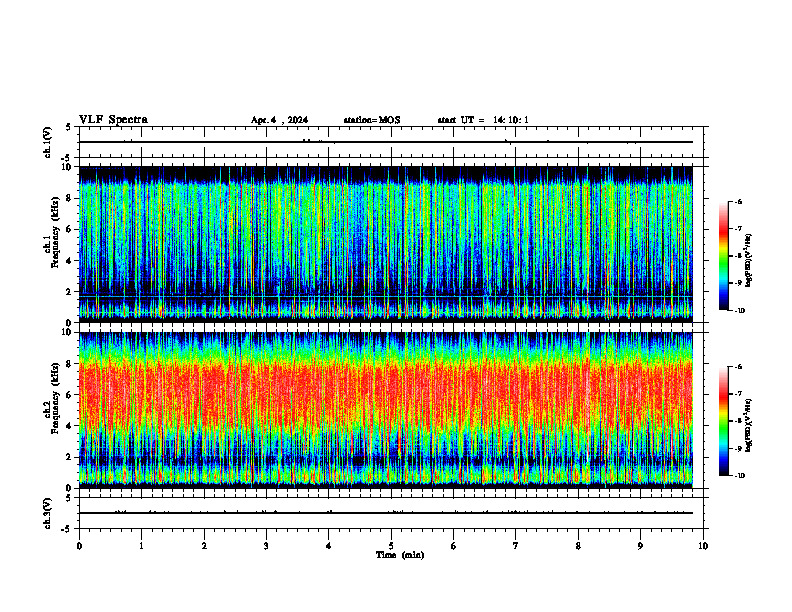Click the "9" tick label on Time axis
The height and width of the screenshot is (612, 792).
pos(640,546)
